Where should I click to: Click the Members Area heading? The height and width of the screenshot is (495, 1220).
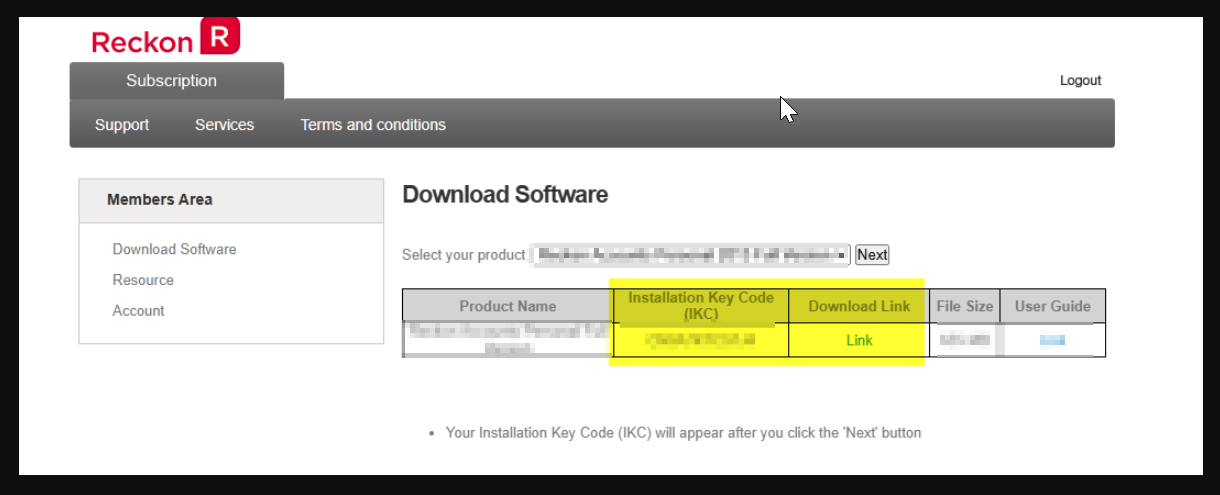(160, 199)
